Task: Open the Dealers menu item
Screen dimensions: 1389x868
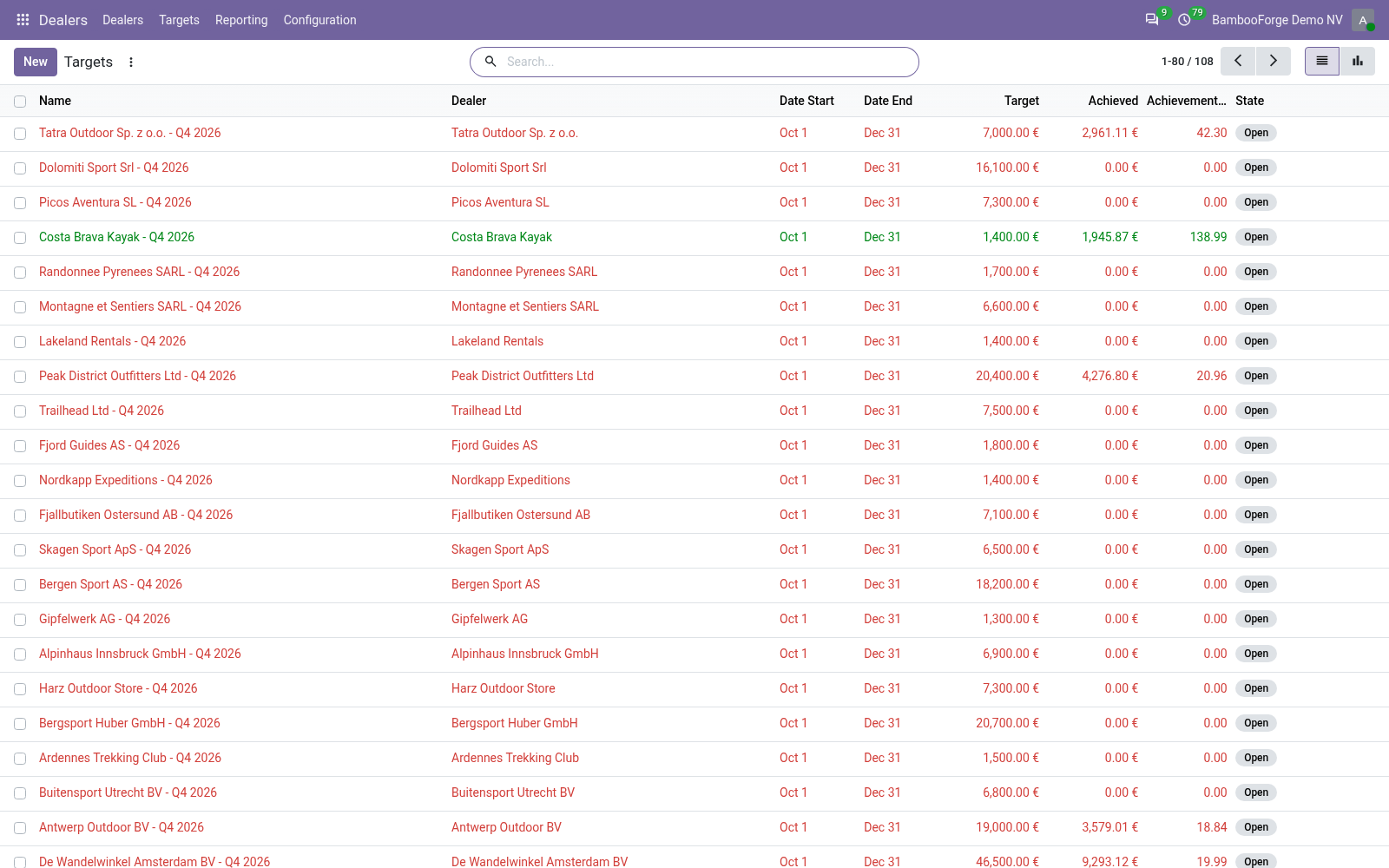Action: (x=122, y=20)
